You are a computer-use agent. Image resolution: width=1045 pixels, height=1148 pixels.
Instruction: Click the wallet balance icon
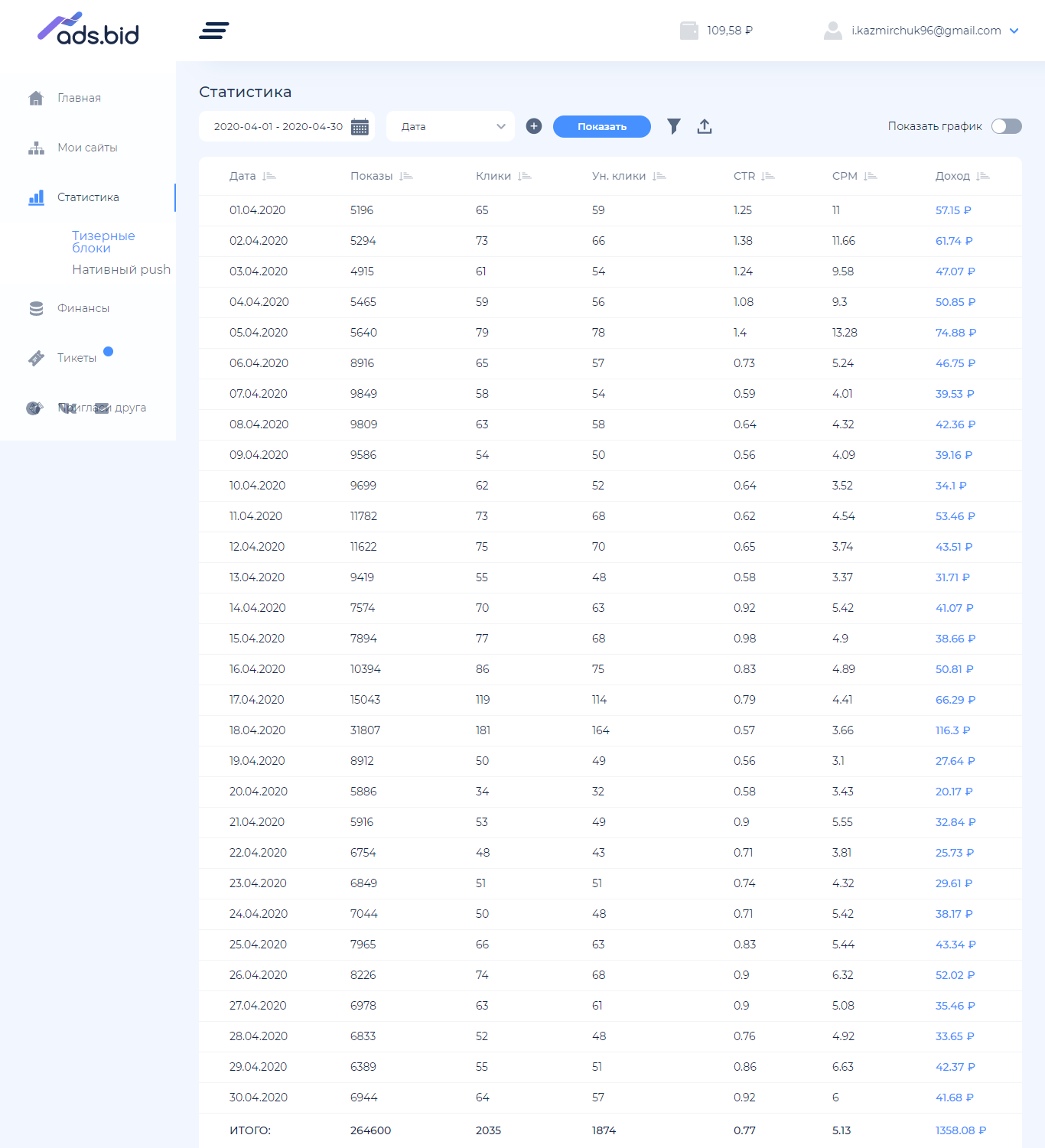pyautogui.click(x=689, y=31)
